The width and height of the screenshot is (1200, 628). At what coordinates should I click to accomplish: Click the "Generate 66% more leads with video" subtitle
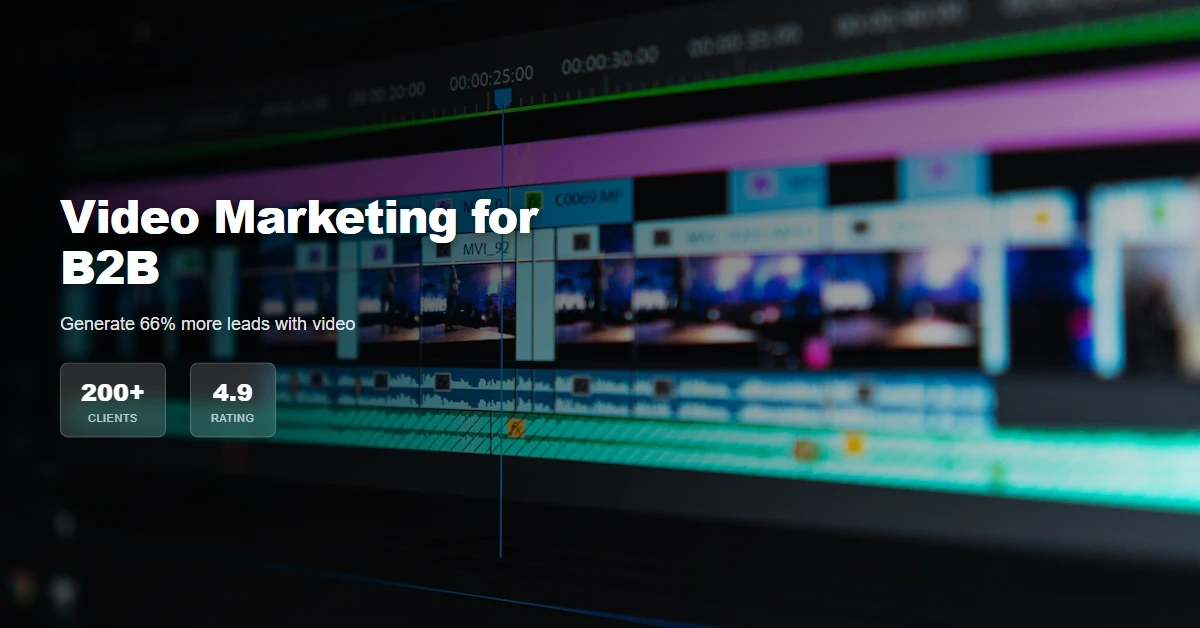(x=208, y=324)
